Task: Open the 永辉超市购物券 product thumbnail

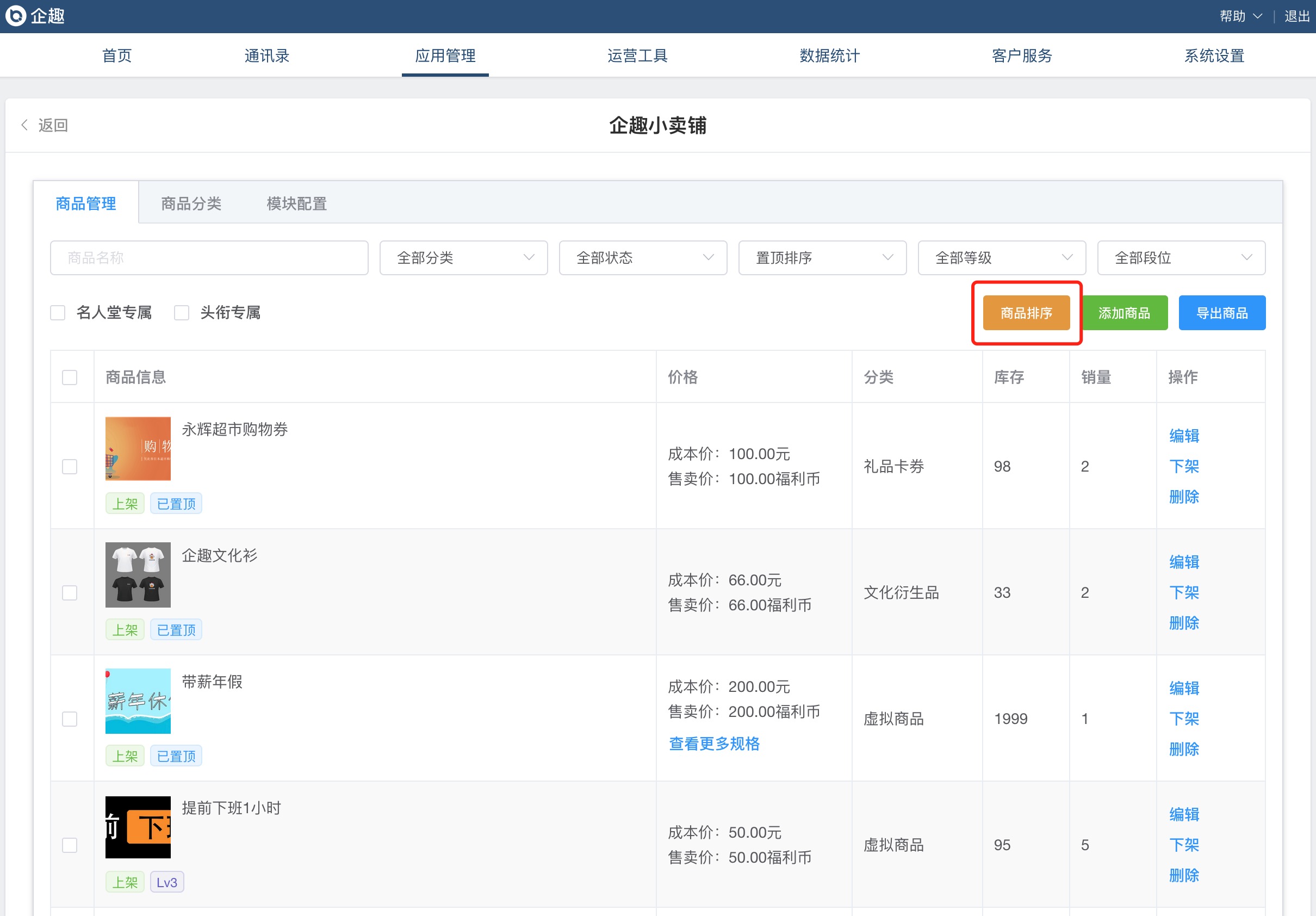Action: (138, 448)
